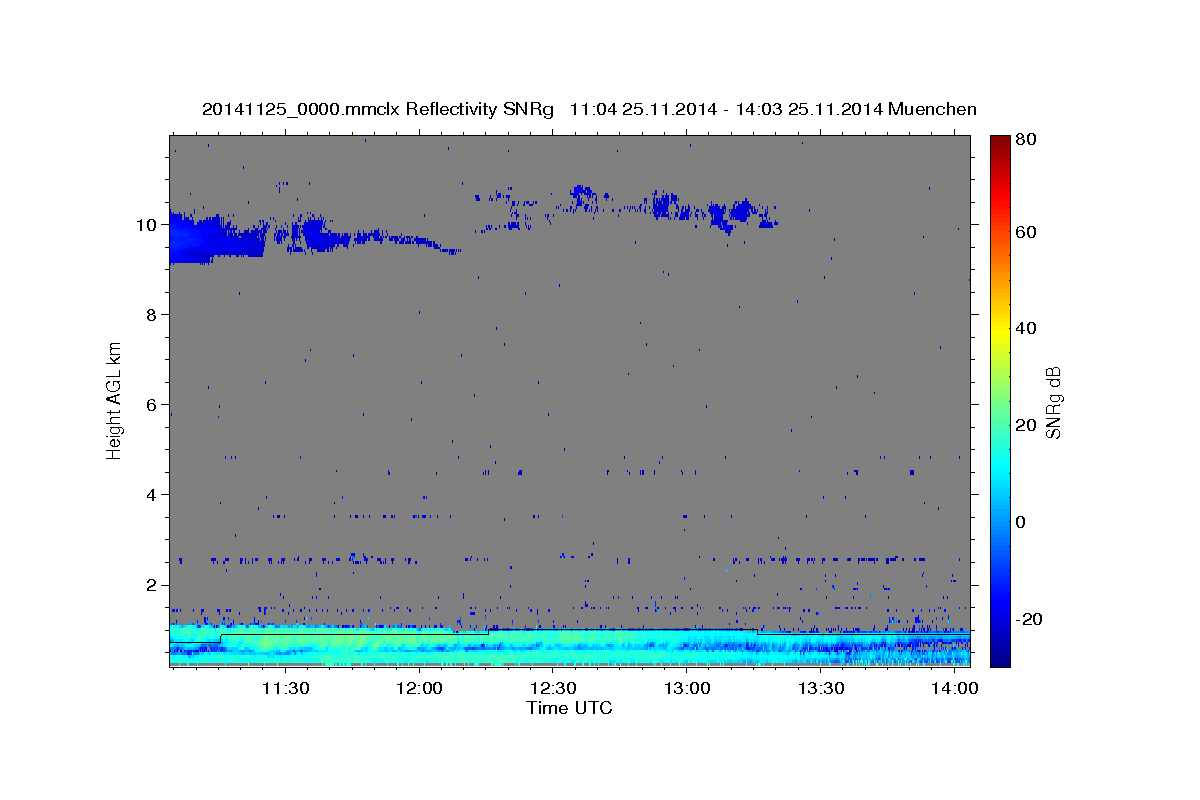This screenshot has height=800, width=1200.
Task: Click the cyan boundary layer echo near the surface
Action: tap(569, 645)
